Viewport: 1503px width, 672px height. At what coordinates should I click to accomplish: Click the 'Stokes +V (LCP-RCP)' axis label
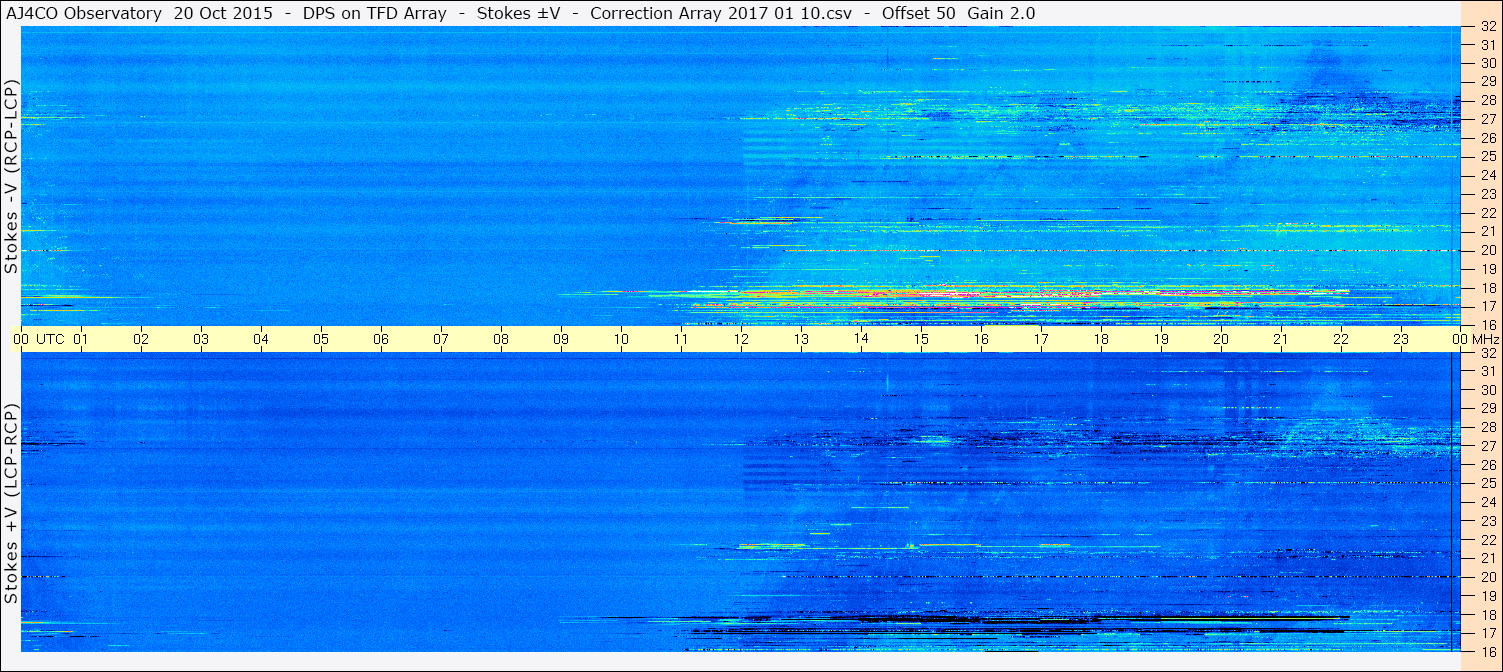11,505
